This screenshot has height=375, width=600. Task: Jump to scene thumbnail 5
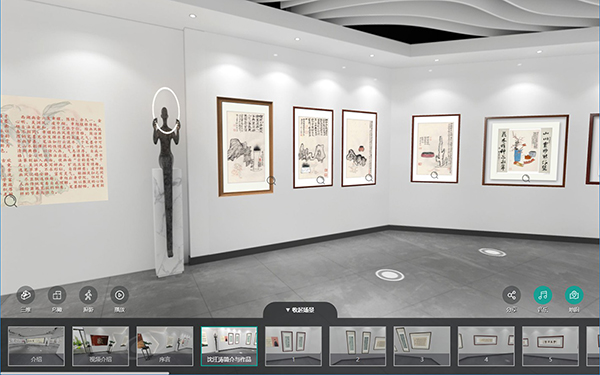[551, 346]
